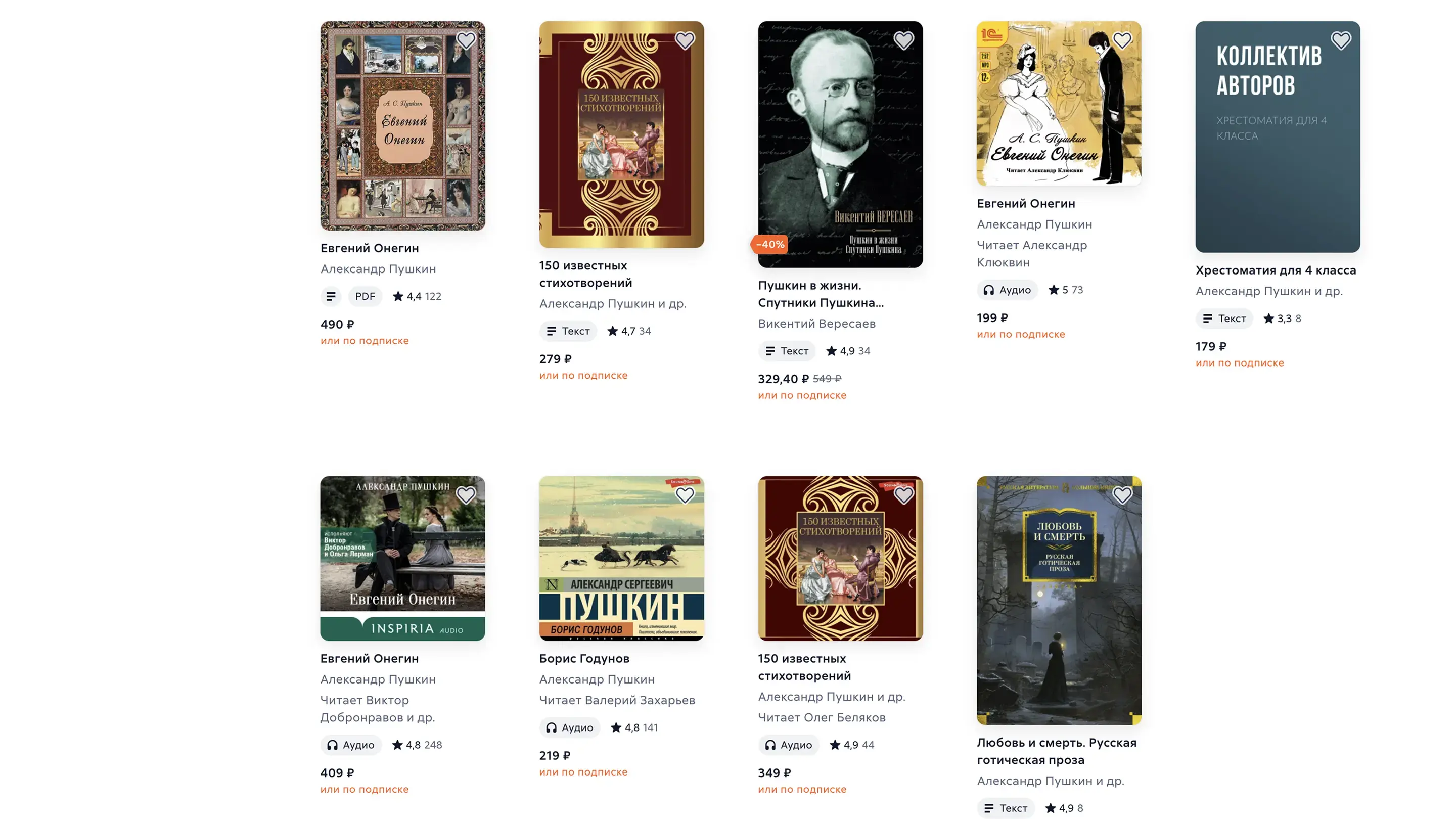The image size is (1456, 819).
Task: Open the Борис Годунов book title link
Action: click(x=584, y=658)
